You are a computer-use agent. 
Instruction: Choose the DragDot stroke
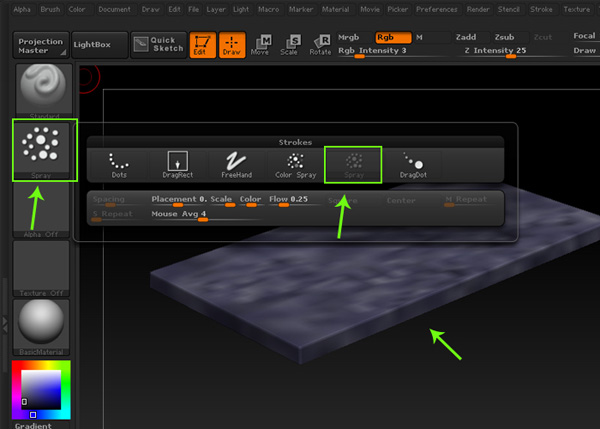[413, 165]
